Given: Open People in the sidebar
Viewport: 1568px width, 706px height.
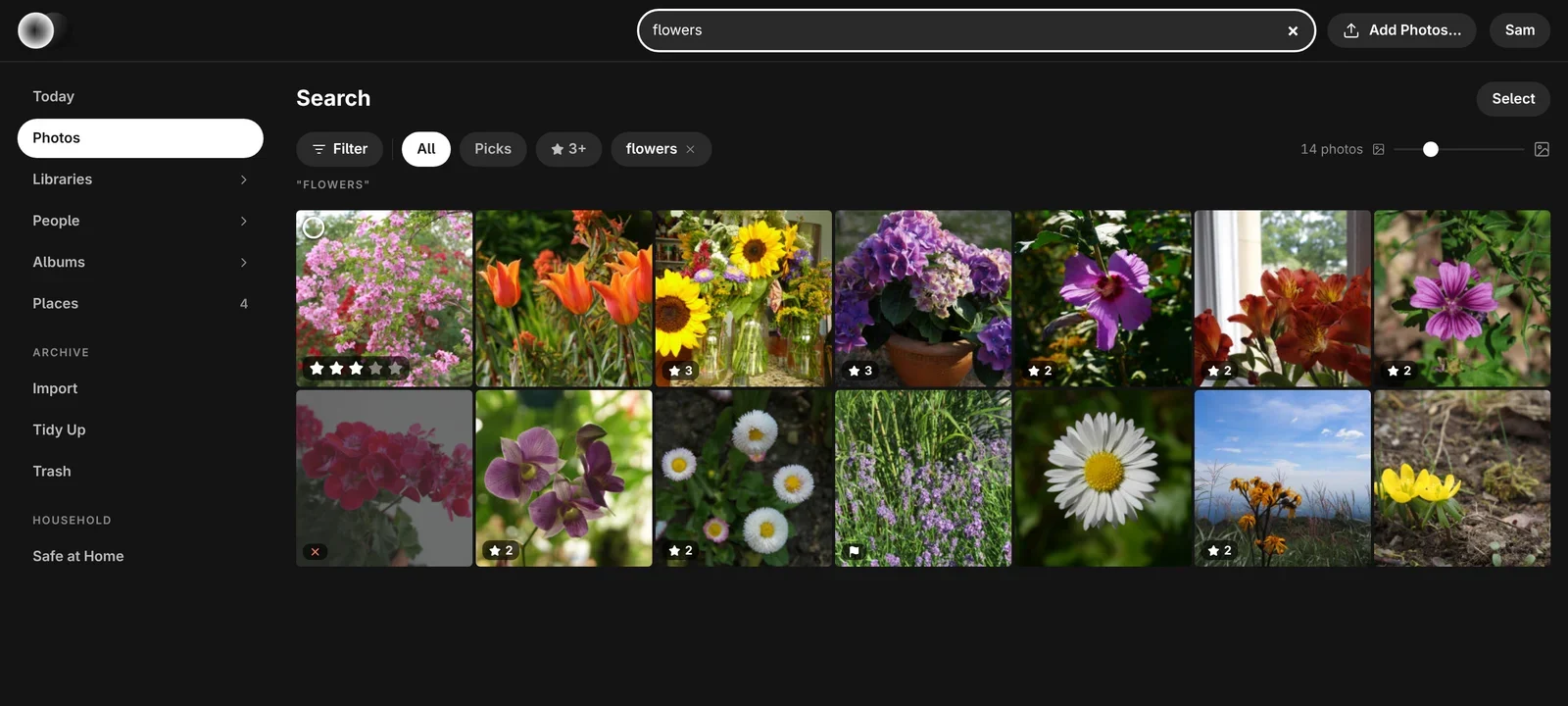Looking at the screenshot, I should (140, 221).
